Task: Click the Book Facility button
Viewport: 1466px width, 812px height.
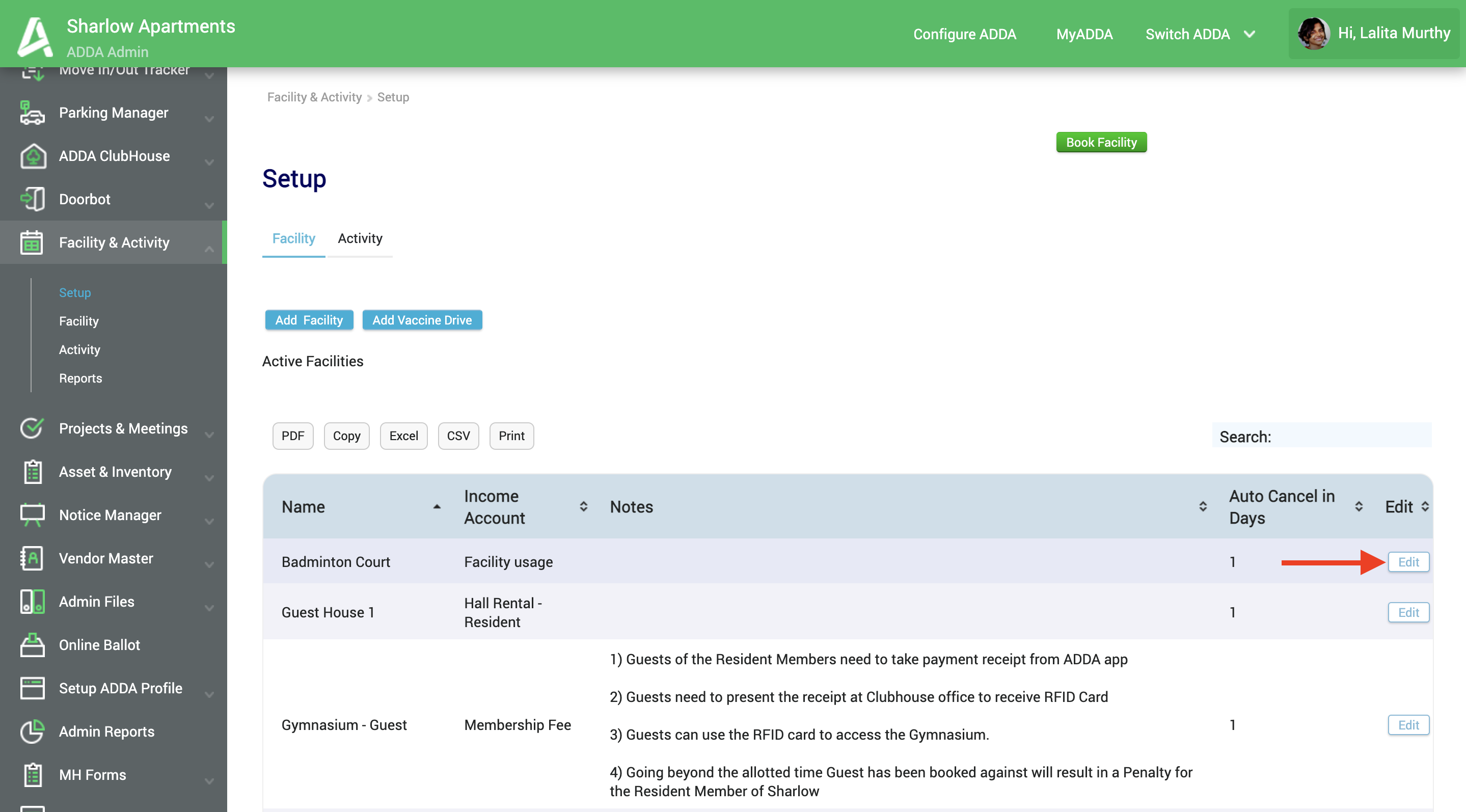Action: click(x=1101, y=142)
